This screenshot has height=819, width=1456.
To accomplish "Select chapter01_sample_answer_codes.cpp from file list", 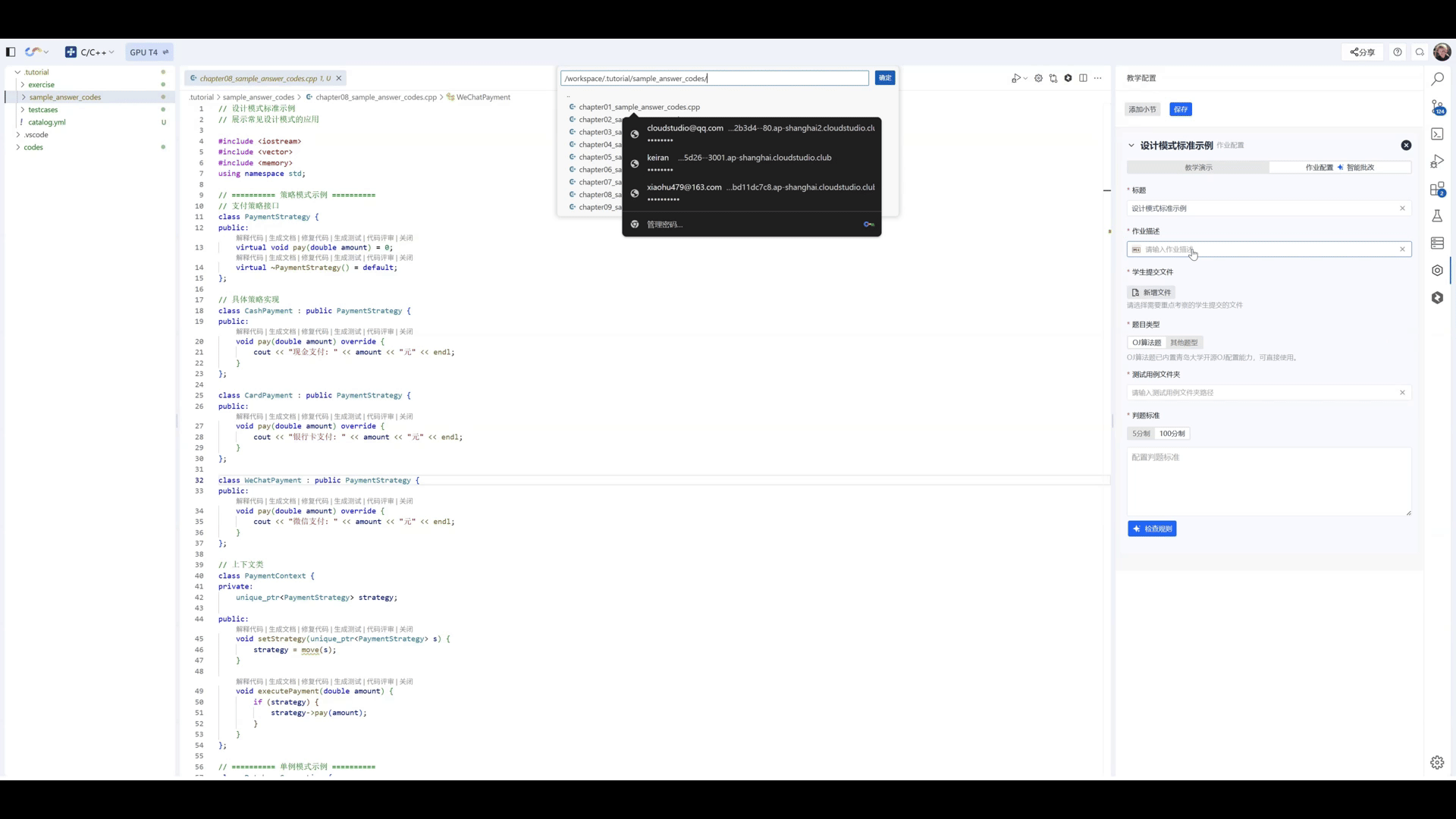I will 639,107.
